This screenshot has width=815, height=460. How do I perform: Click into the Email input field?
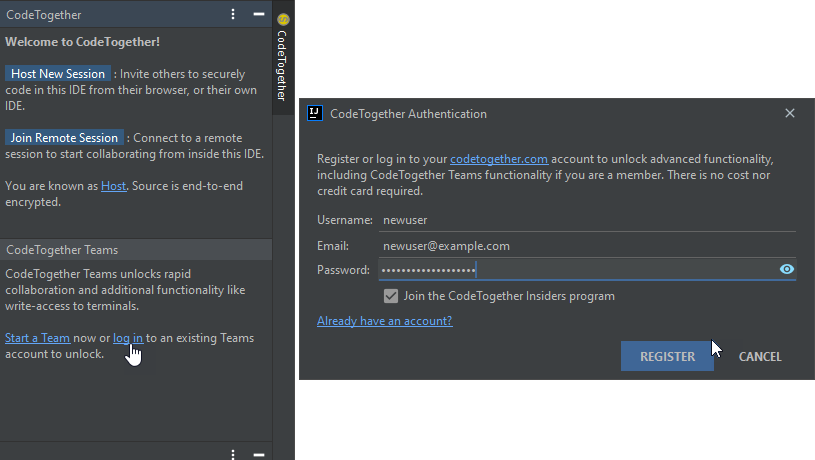tap(586, 246)
